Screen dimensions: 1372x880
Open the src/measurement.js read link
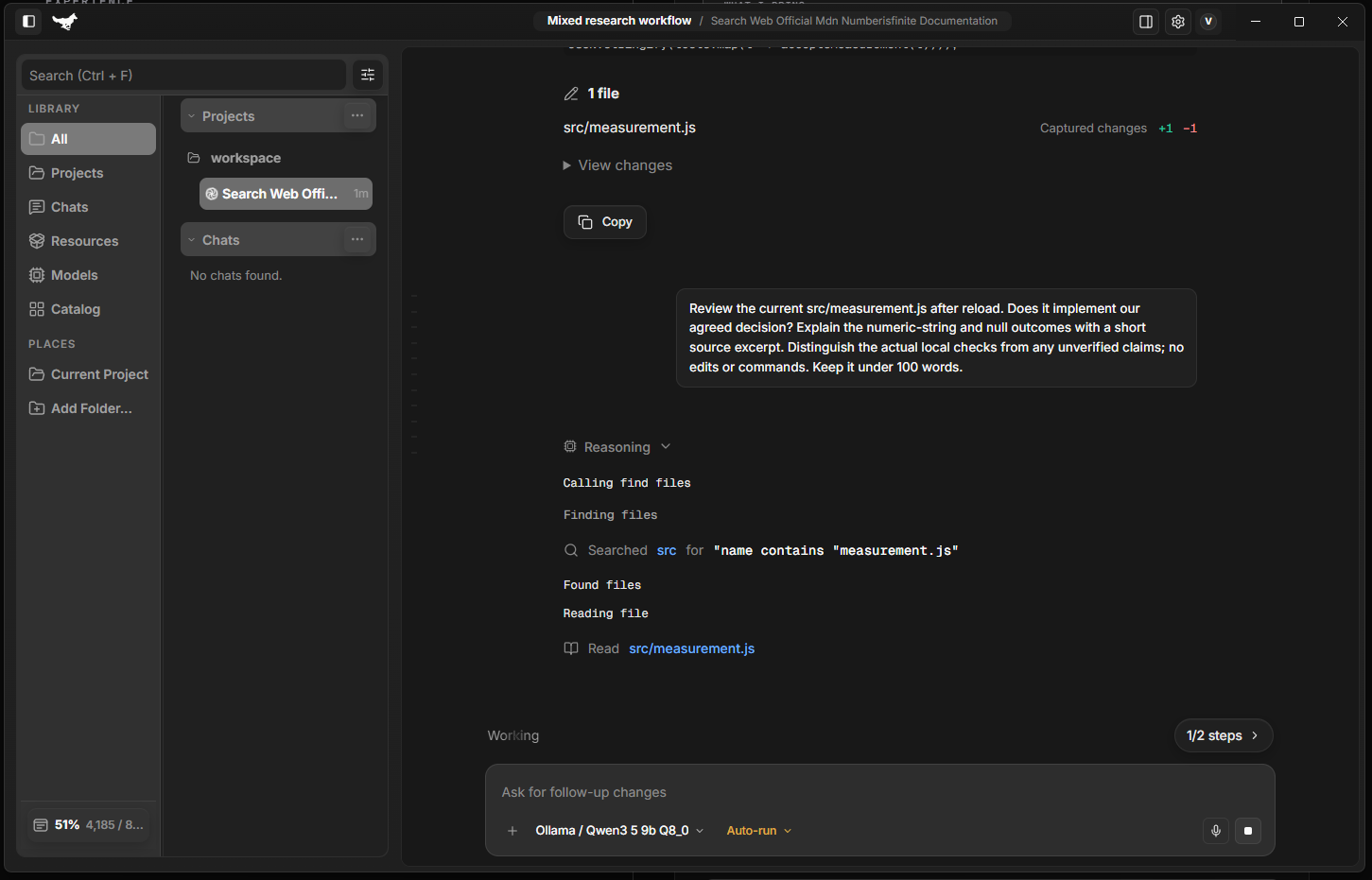(692, 648)
